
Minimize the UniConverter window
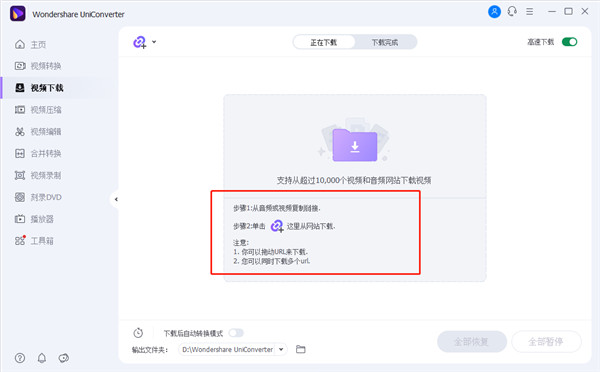tap(552, 11)
